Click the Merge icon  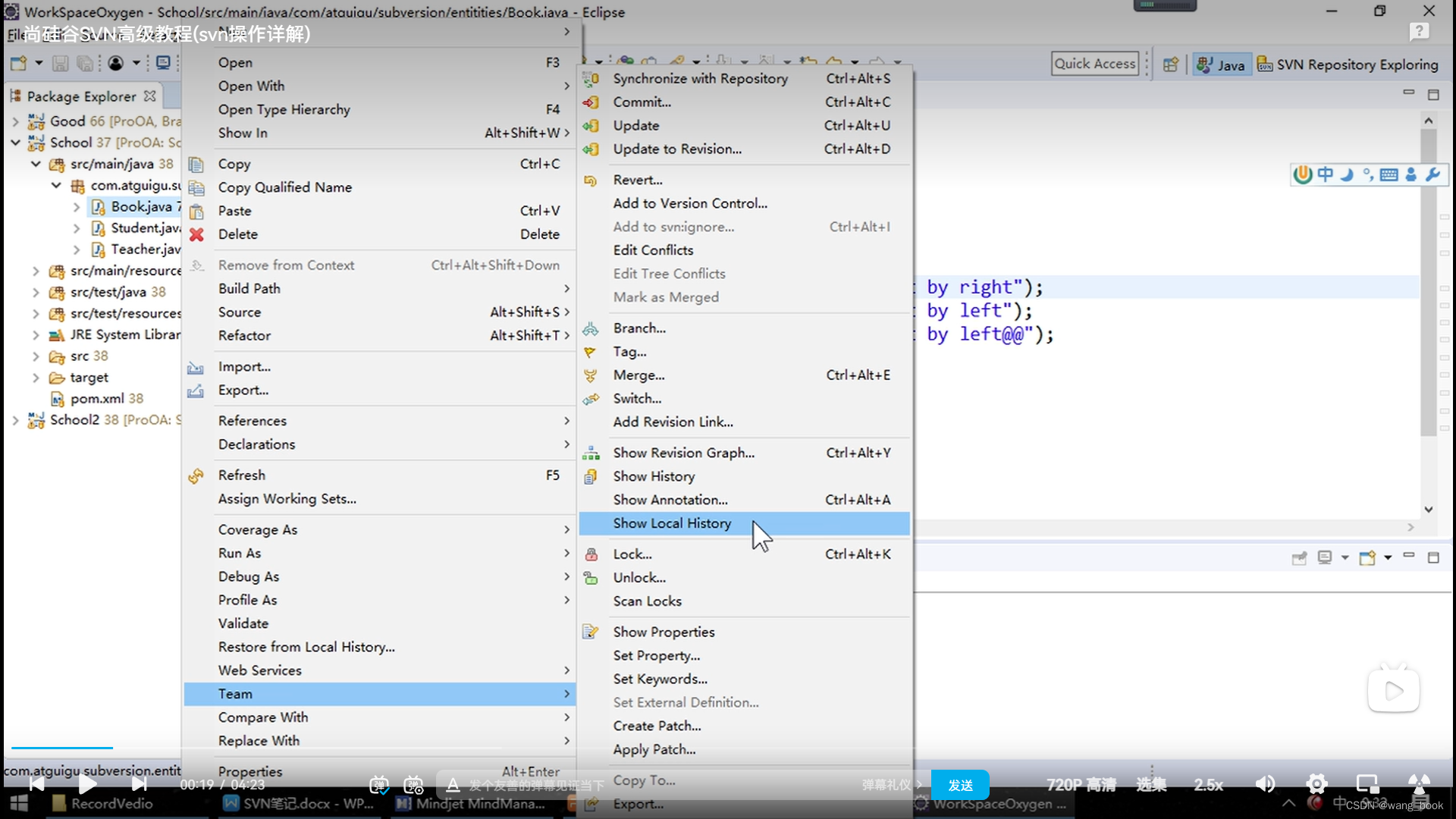click(x=591, y=375)
